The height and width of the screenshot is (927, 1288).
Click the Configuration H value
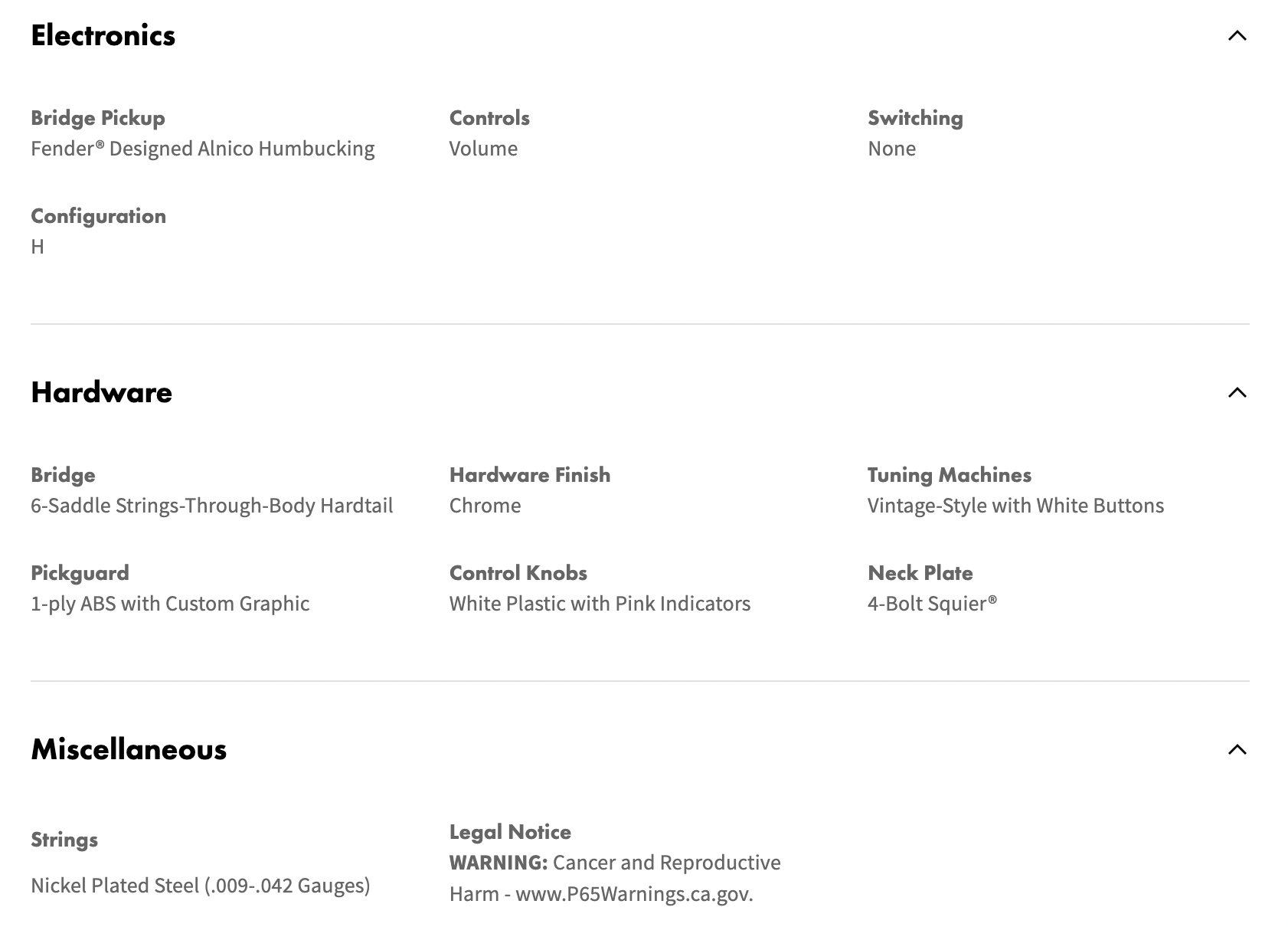pyautogui.click(x=38, y=247)
